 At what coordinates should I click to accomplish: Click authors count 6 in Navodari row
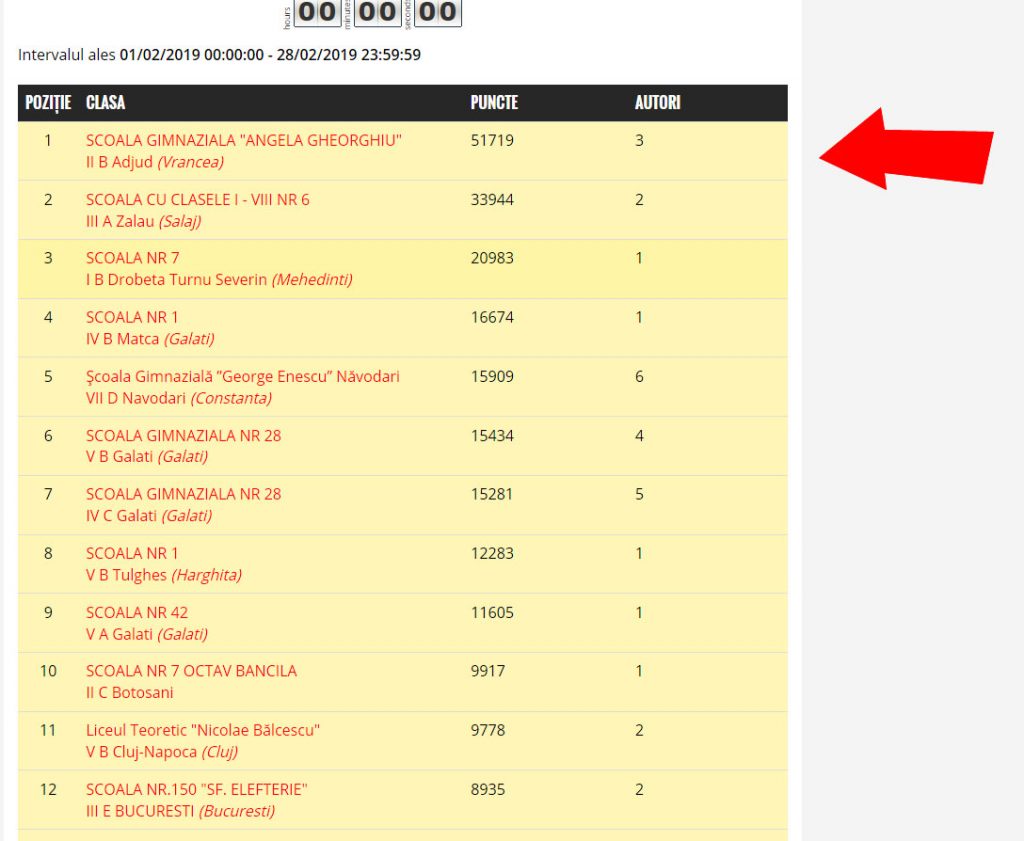(639, 377)
